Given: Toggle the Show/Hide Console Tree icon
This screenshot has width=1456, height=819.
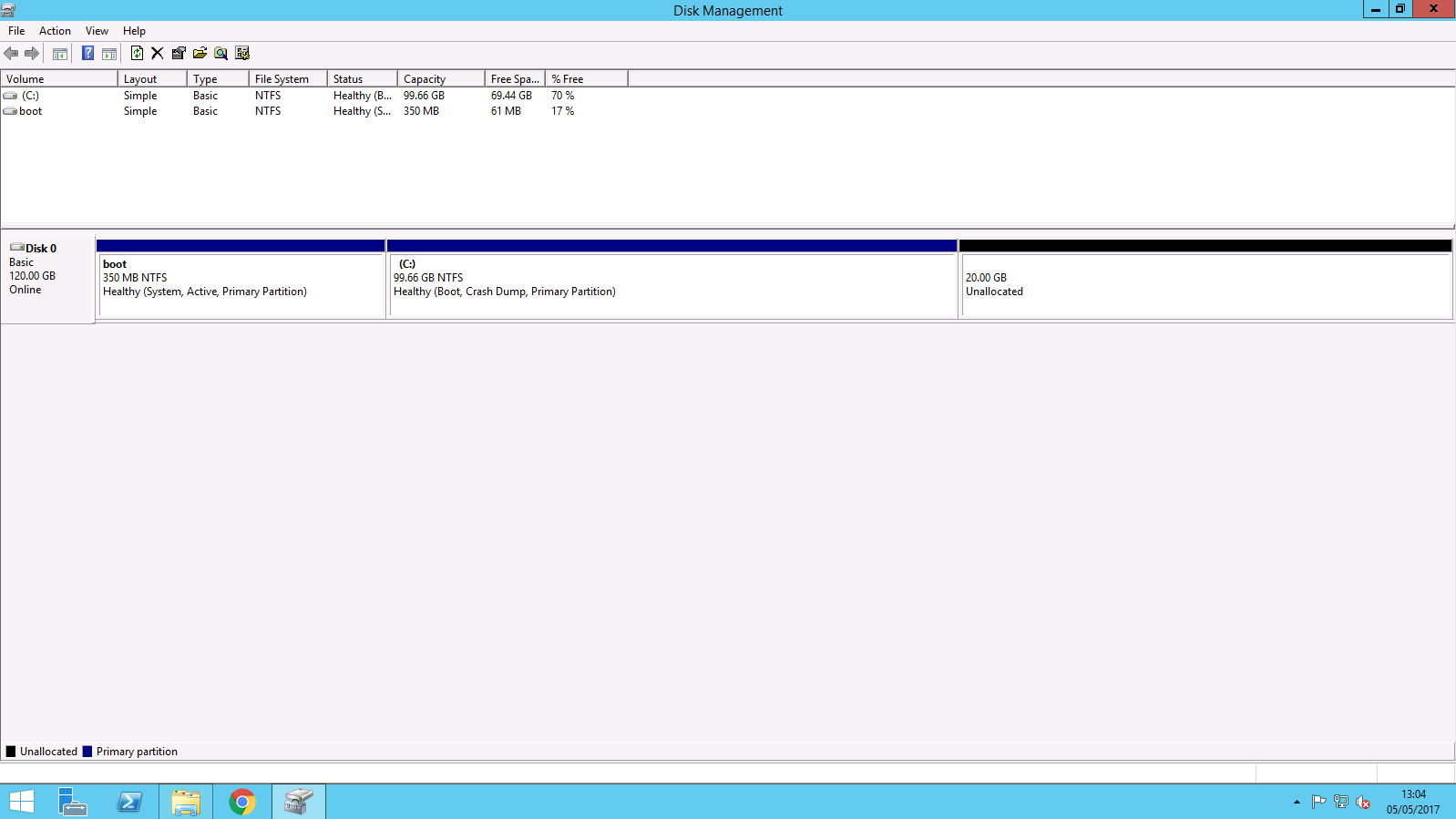Looking at the screenshot, I should click(60, 54).
